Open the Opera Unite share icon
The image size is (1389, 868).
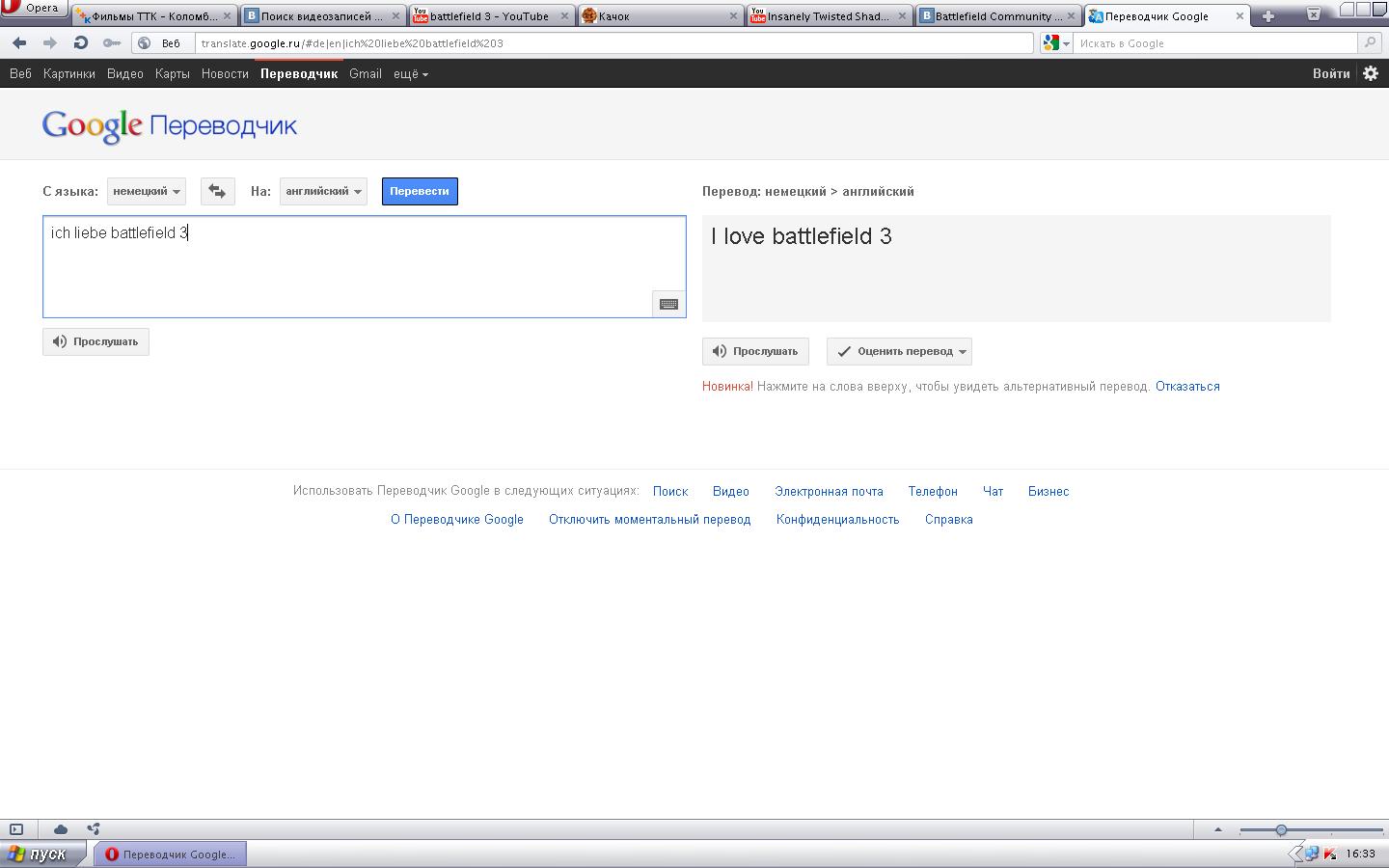pos(94,829)
